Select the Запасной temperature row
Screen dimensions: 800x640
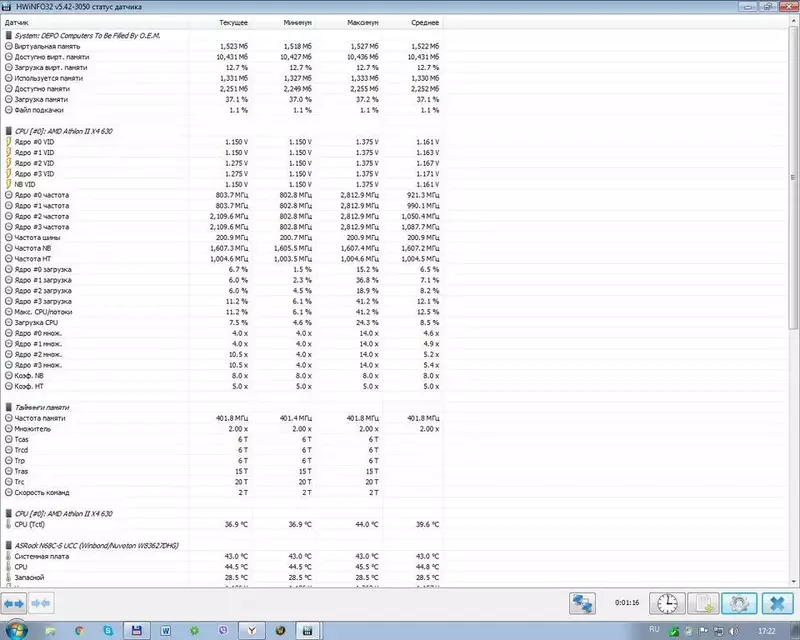coord(222,577)
